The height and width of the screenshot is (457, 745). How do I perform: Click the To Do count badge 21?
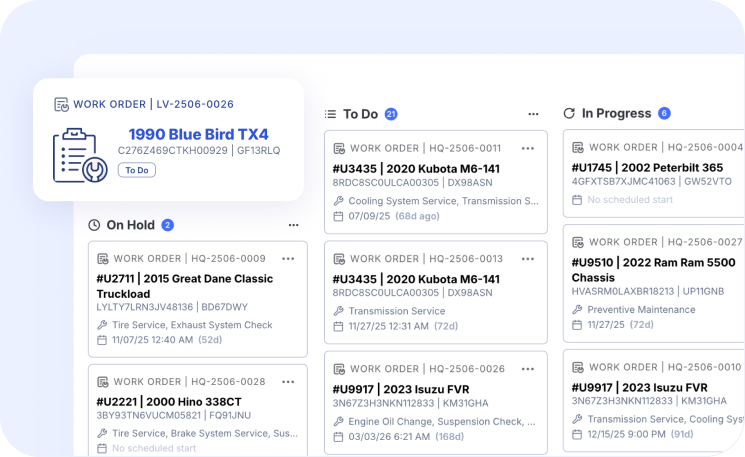point(391,114)
